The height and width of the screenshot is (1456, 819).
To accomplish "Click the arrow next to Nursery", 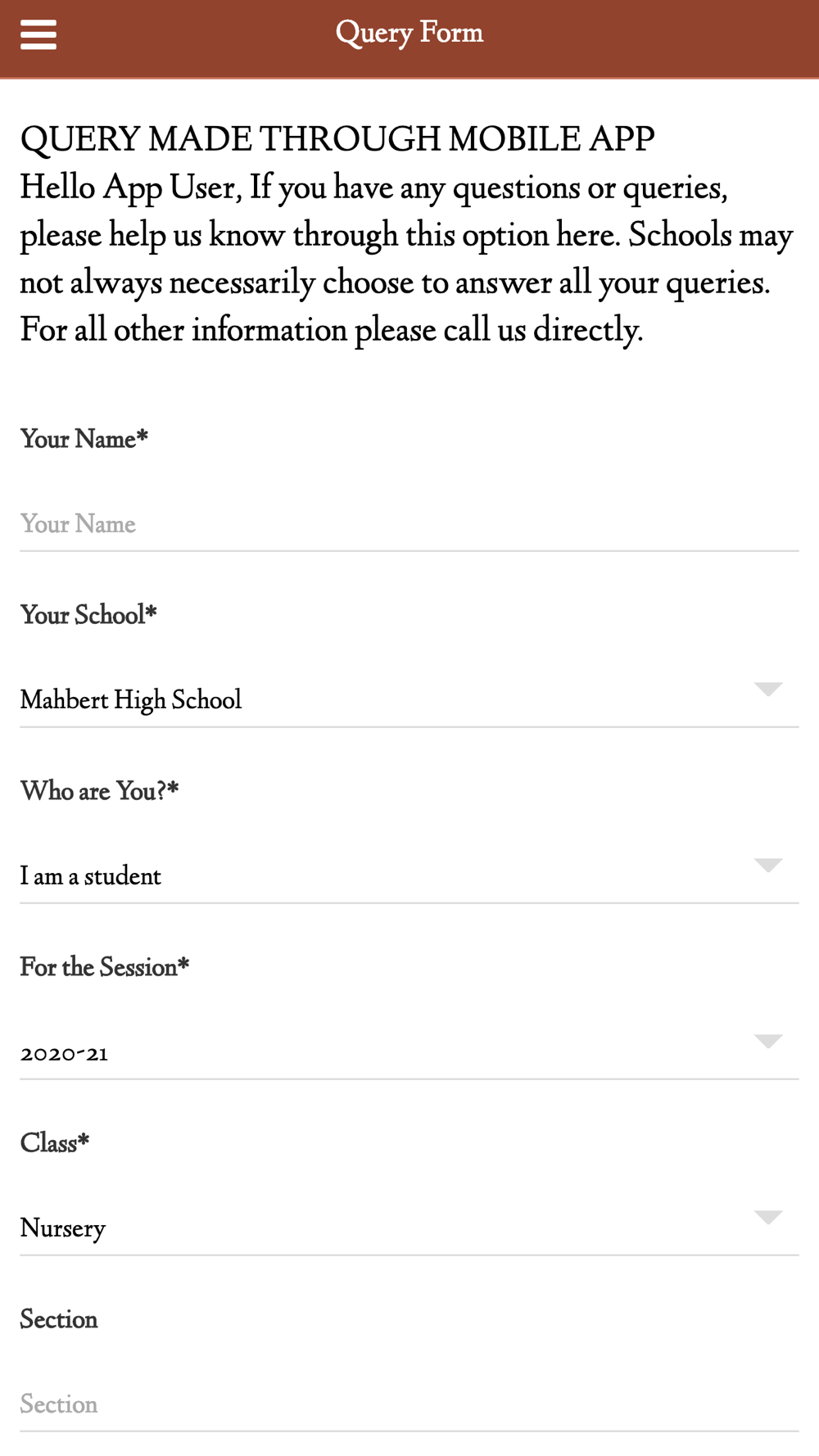I will point(767,1218).
